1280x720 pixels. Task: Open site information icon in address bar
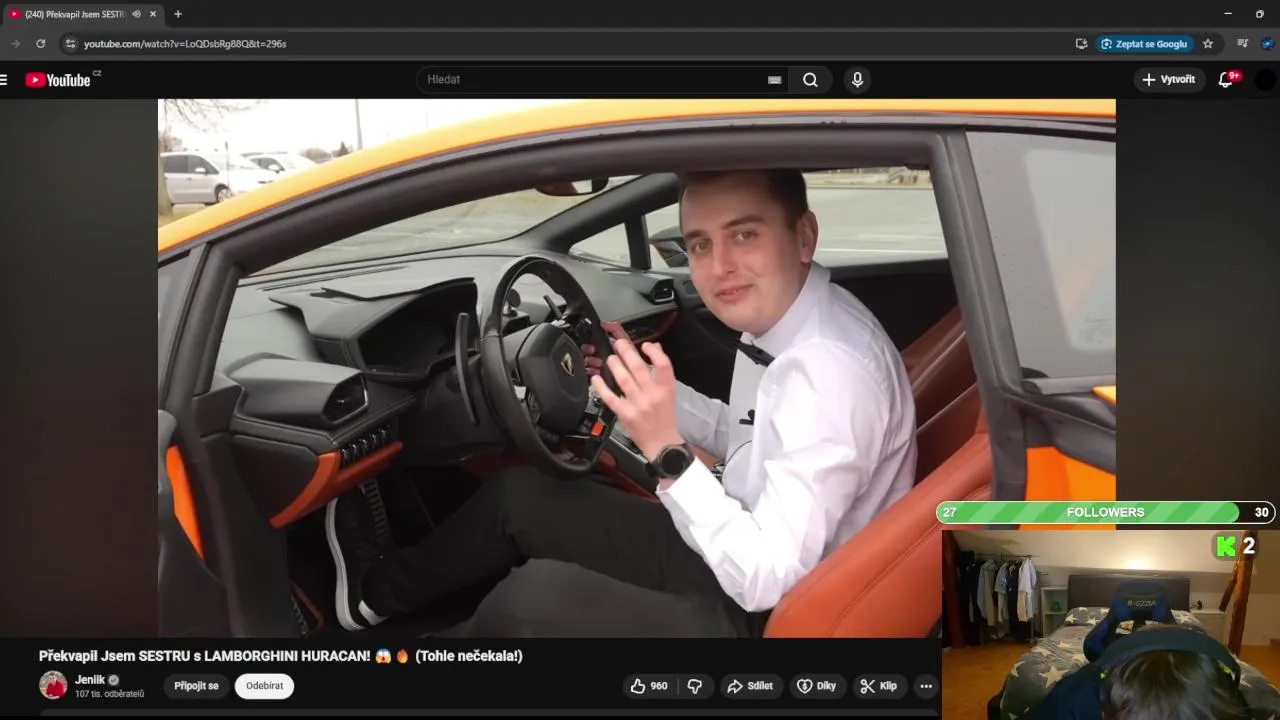point(69,44)
